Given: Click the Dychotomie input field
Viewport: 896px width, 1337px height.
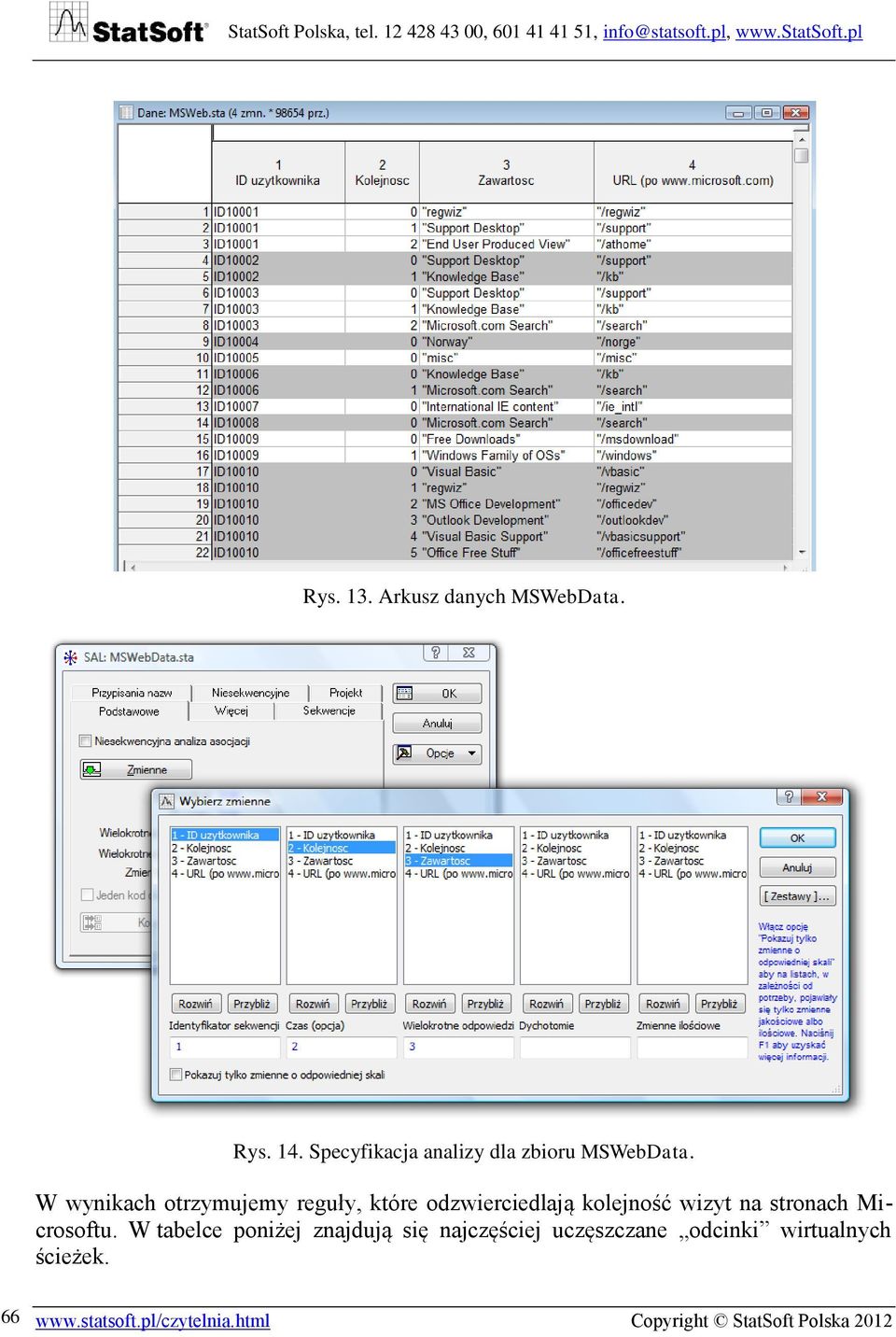Looking at the screenshot, I should pos(575,1047).
